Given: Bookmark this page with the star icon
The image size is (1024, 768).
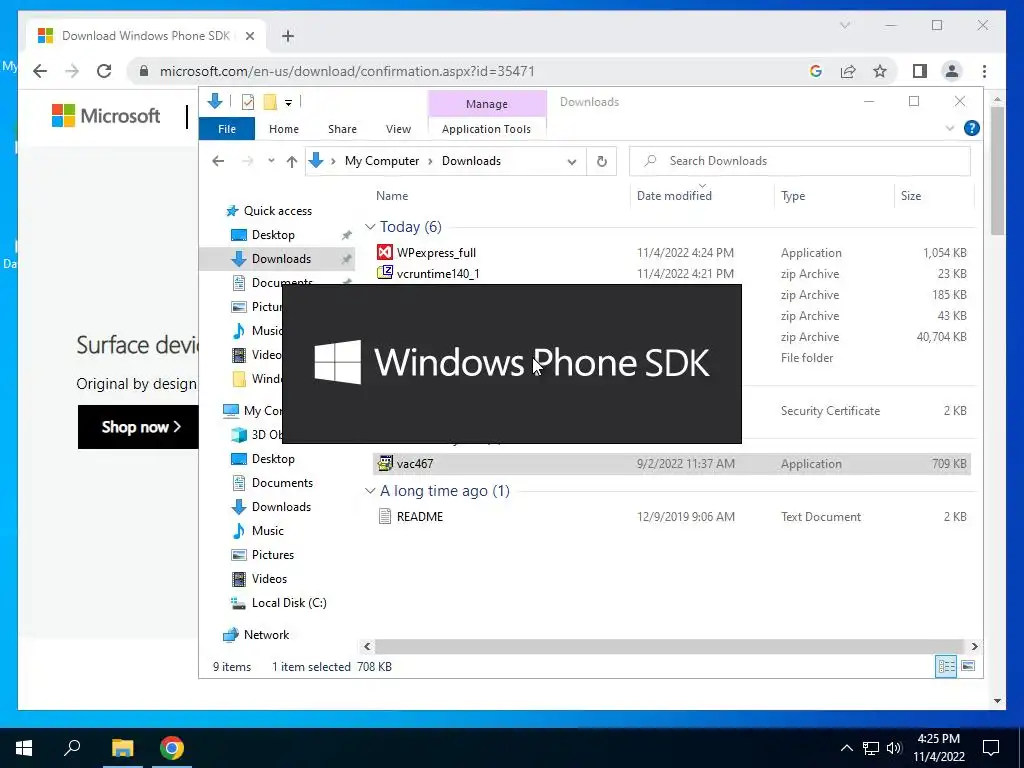Looking at the screenshot, I should tap(880, 71).
